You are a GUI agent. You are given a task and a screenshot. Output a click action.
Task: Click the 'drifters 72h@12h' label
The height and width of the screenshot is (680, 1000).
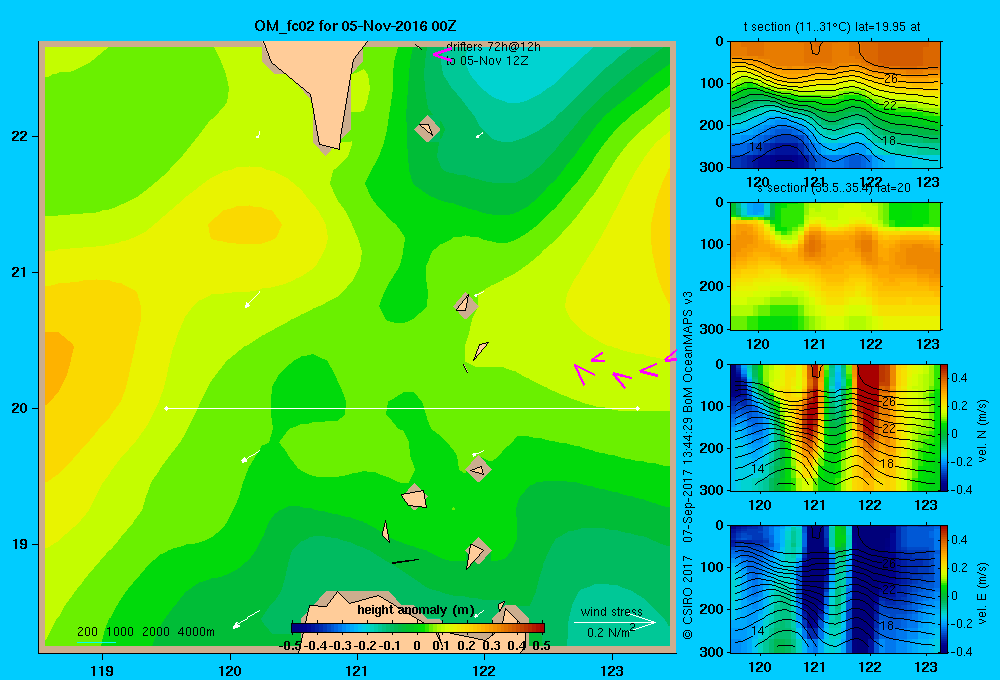coord(493,47)
